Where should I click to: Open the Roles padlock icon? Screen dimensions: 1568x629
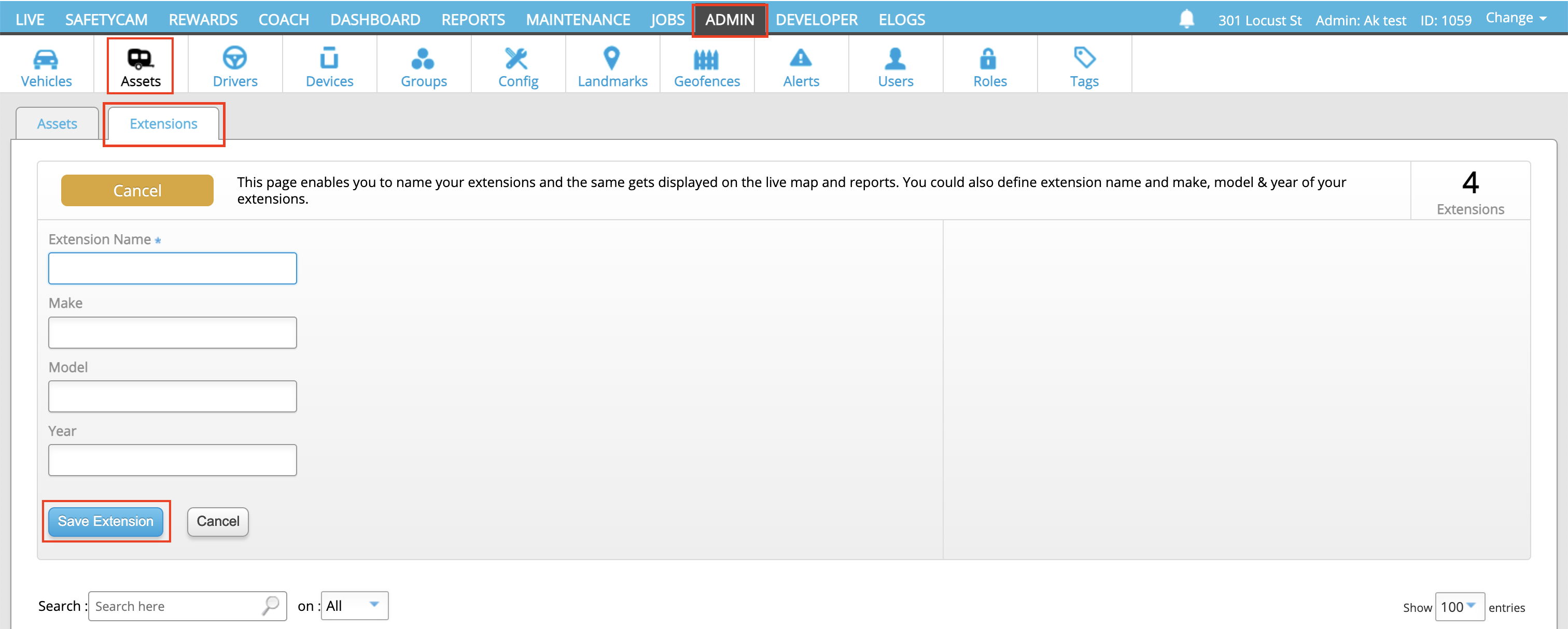(988, 59)
